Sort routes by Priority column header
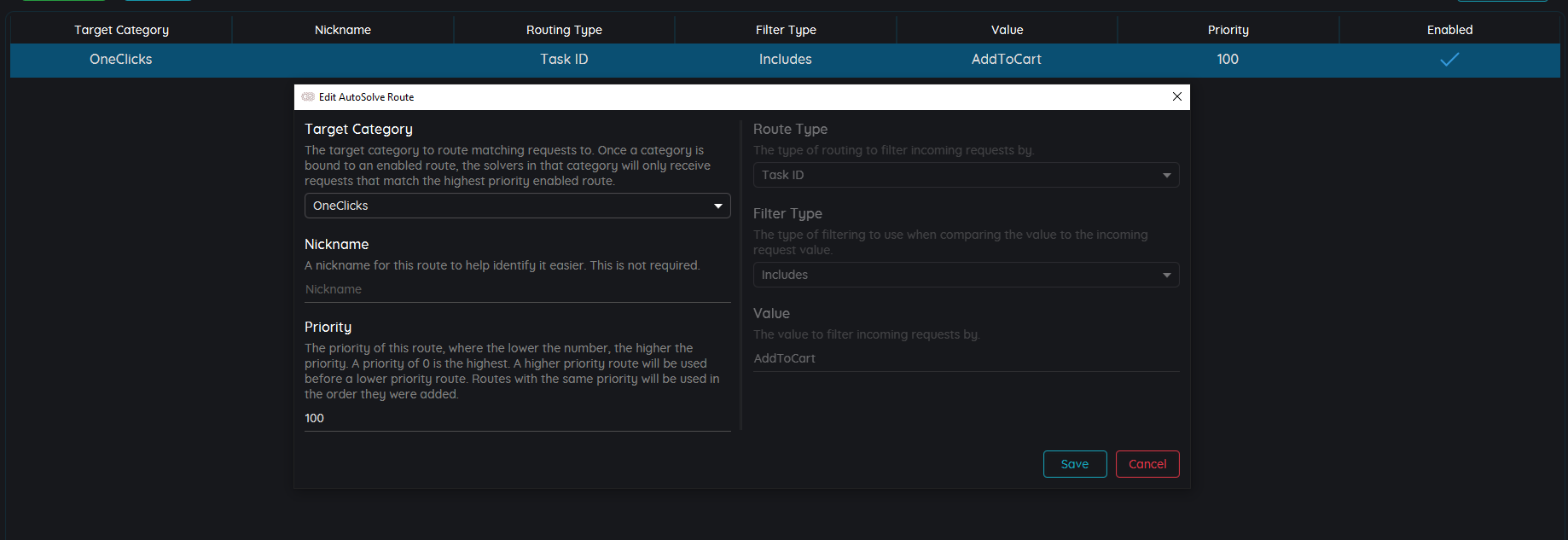The height and width of the screenshot is (540, 1568). click(x=1228, y=30)
